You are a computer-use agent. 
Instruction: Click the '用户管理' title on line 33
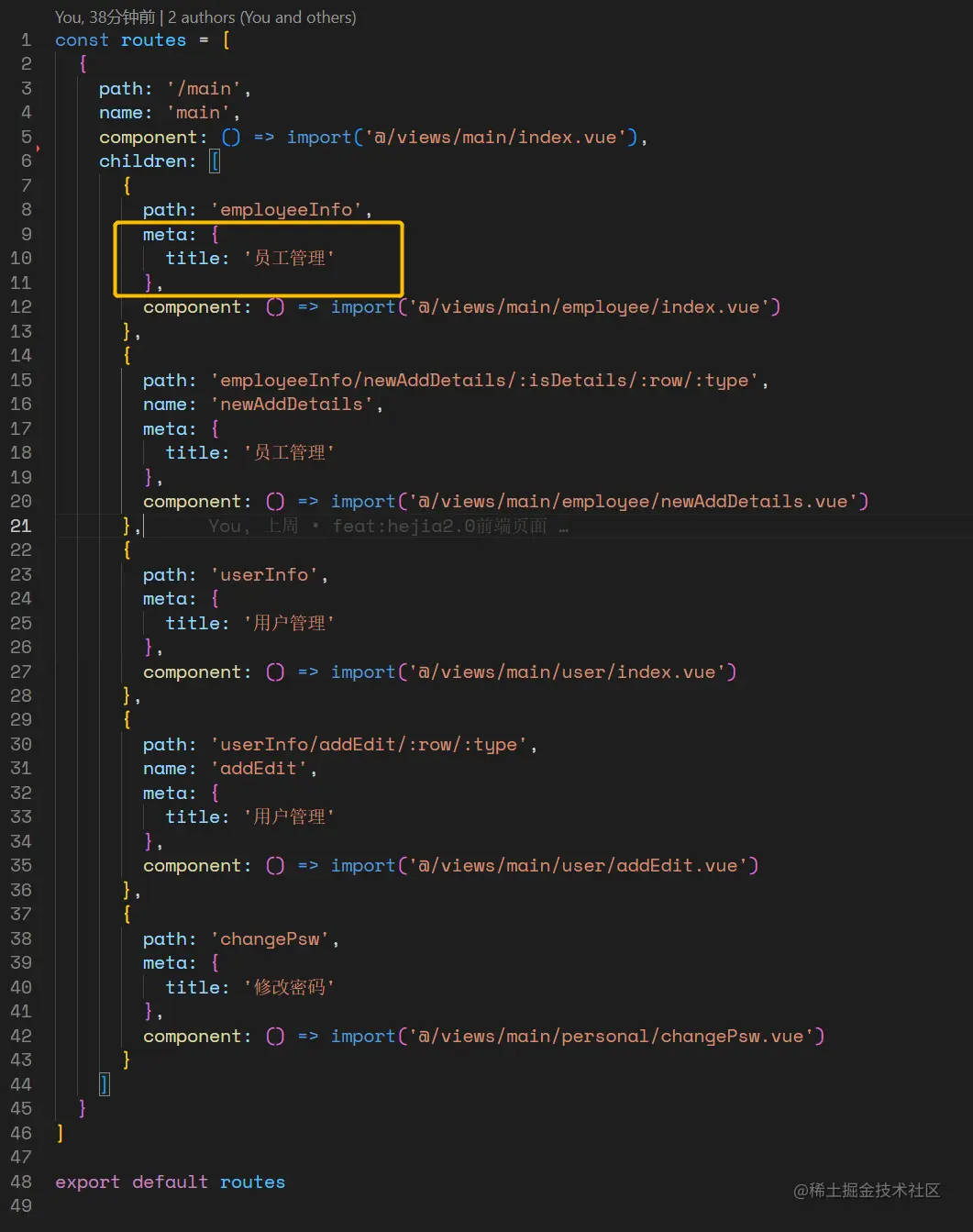(x=289, y=817)
